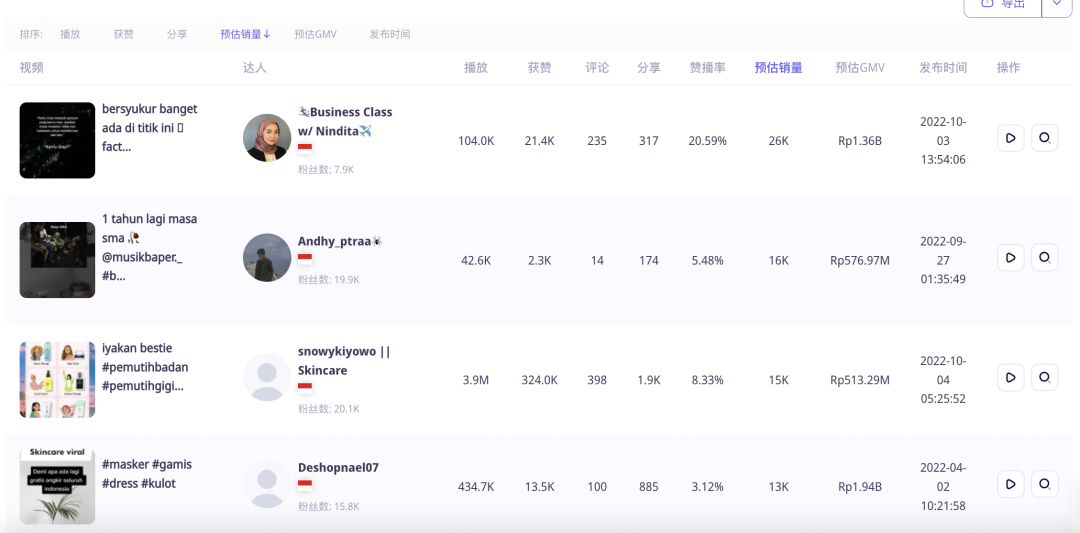Sort by 预估GMV in the sort bar
The height and width of the screenshot is (533, 1080).
[315, 34]
